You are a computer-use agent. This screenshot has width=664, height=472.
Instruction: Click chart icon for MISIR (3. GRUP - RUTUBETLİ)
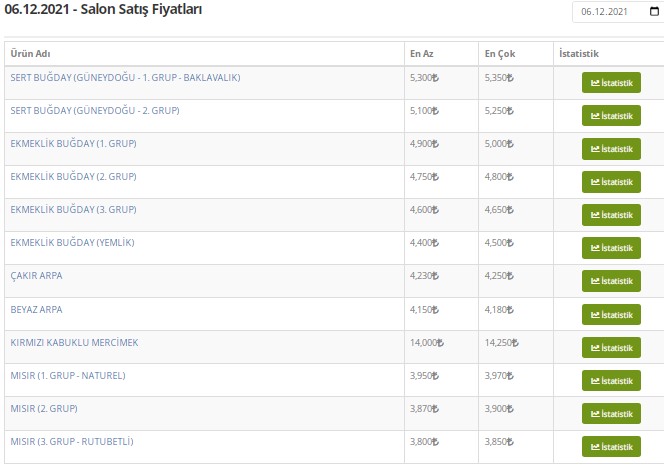[x=595, y=446]
